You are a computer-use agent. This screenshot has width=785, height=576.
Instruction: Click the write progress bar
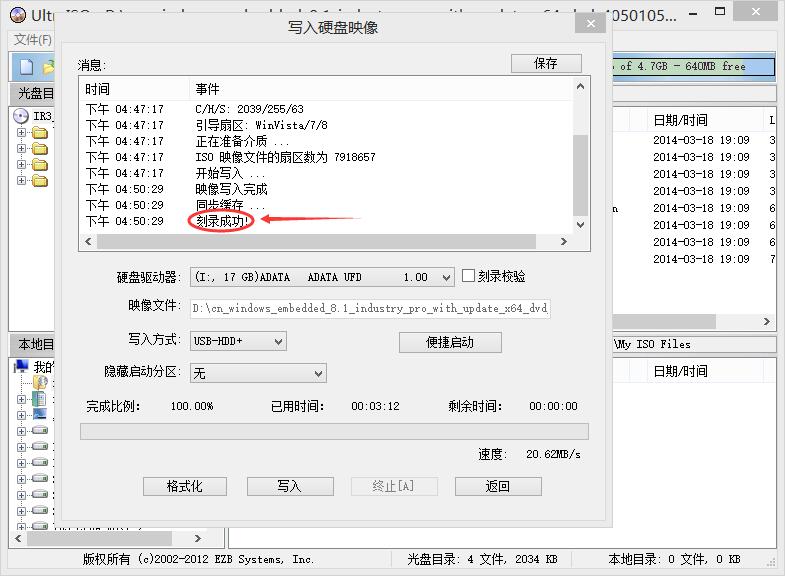tap(334, 431)
